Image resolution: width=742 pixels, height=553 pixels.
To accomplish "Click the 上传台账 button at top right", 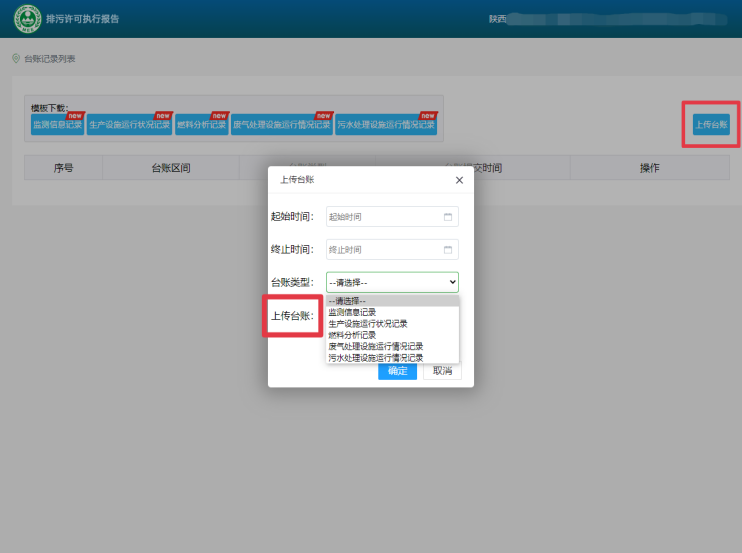I will click(711, 125).
